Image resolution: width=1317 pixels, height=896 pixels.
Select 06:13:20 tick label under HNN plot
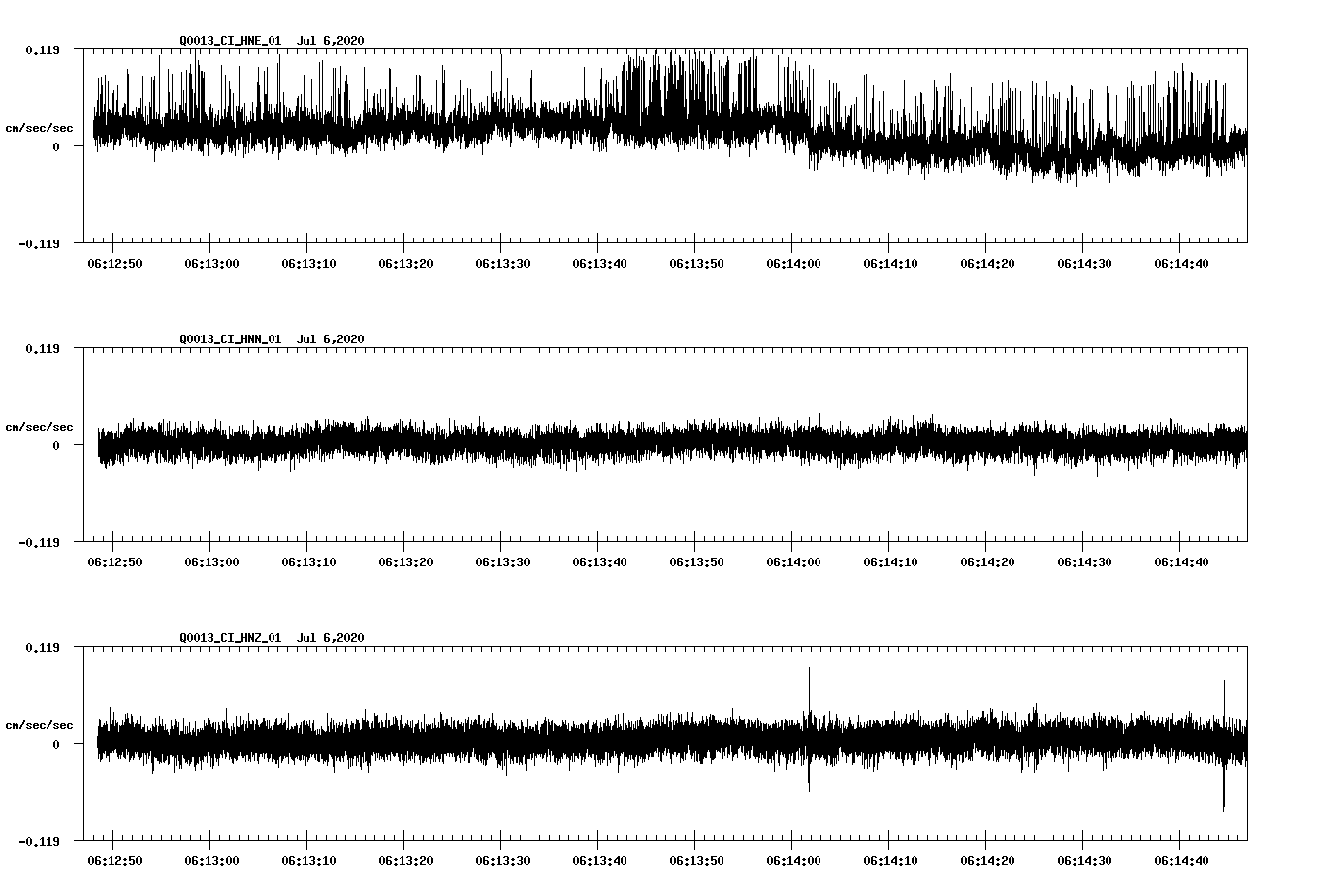tap(406, 561)
